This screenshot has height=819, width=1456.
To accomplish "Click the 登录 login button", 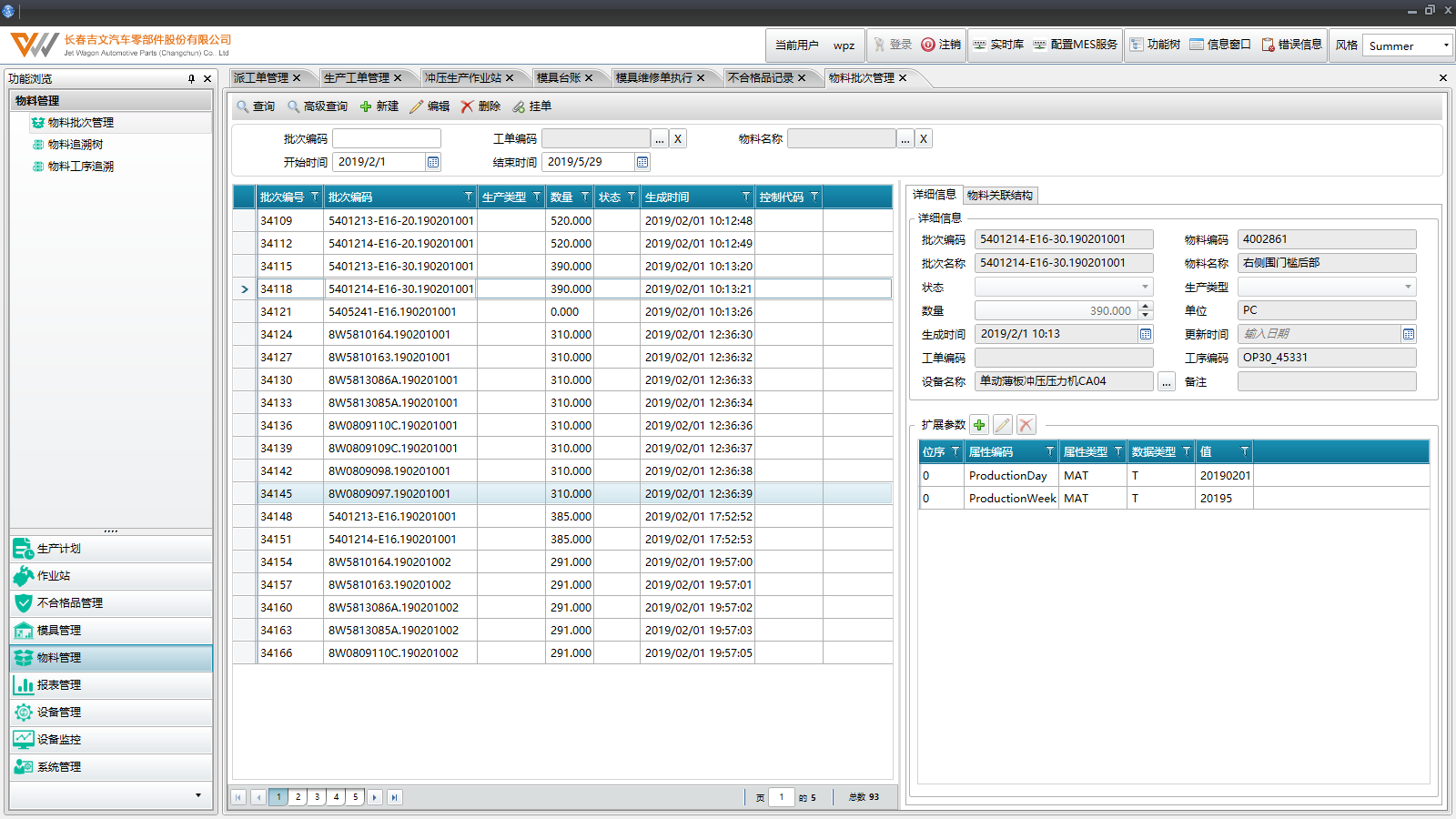I will point(893,45).
